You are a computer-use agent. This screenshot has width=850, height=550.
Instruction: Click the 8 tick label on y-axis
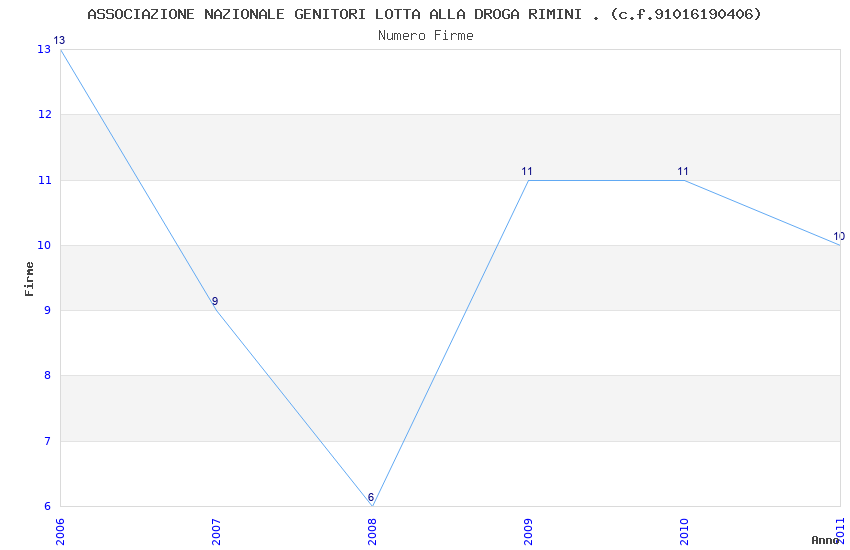click(x=47, y=376)
